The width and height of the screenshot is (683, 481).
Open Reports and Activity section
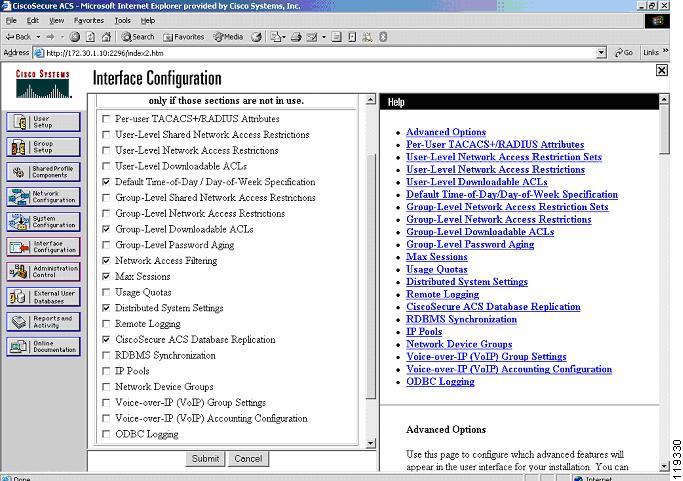point(43,322)
